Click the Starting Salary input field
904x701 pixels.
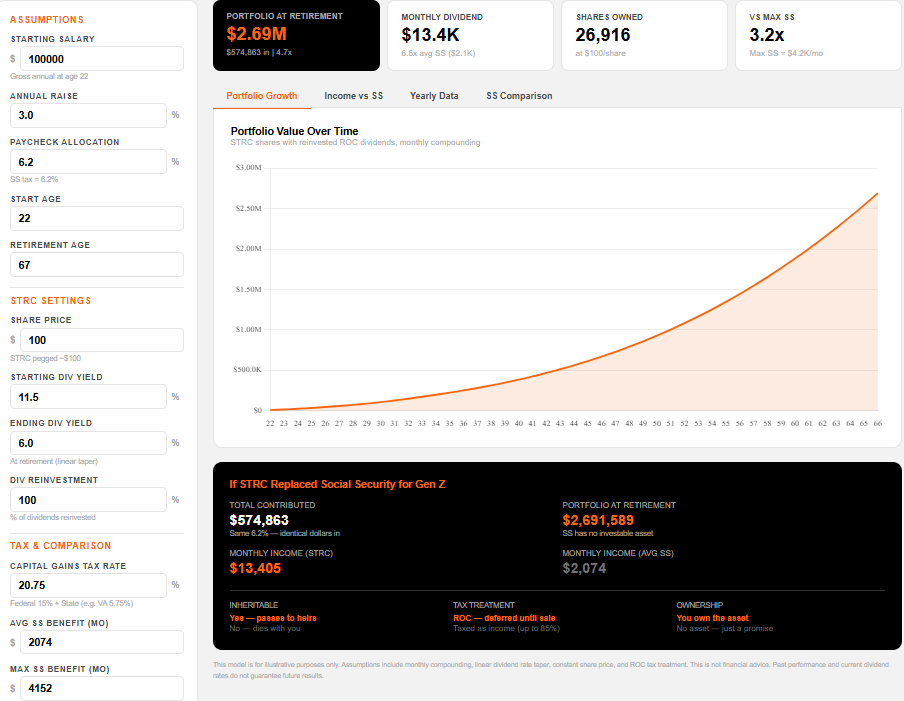pyautogui.click(x=101, y=58)
